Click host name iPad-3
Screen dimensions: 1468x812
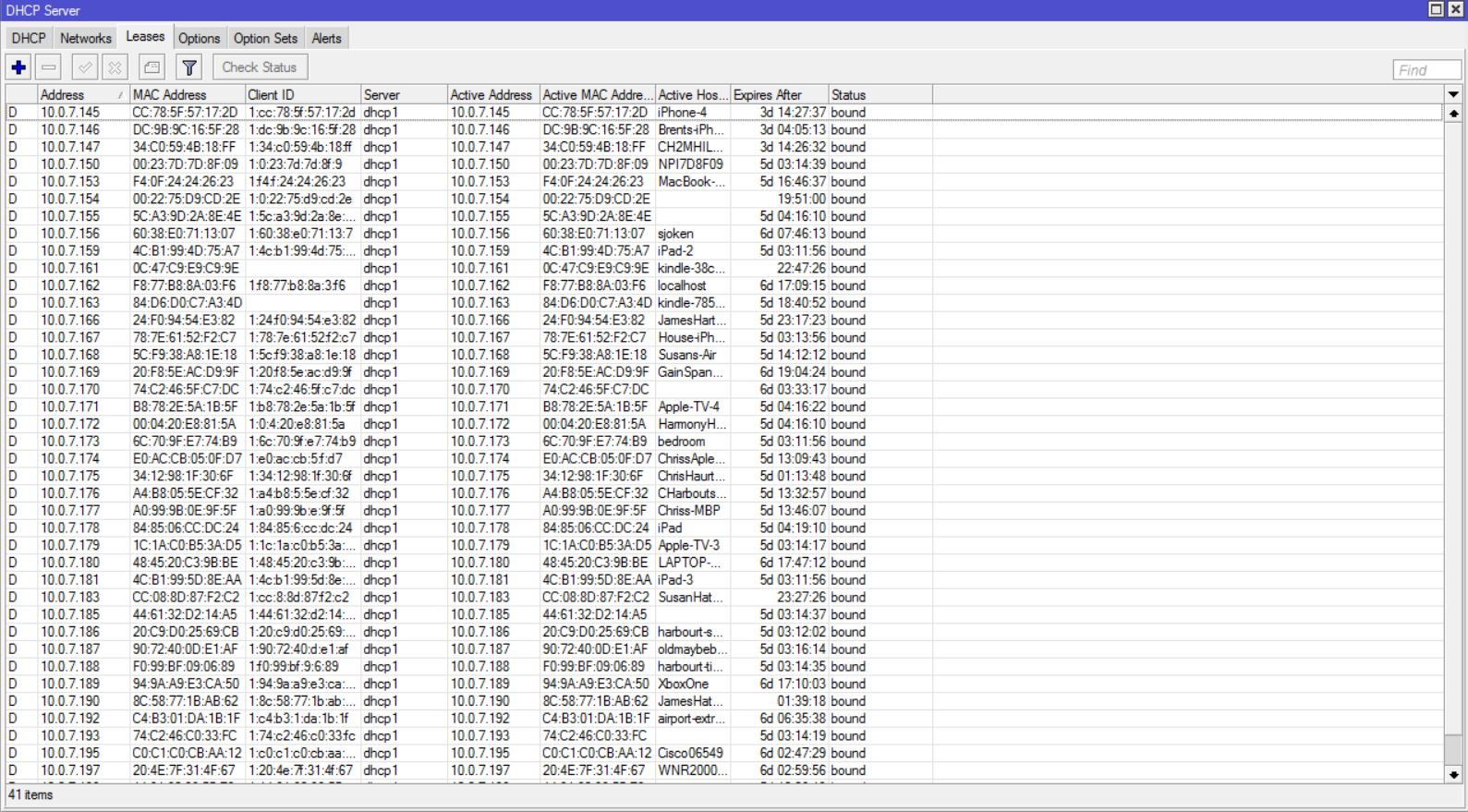click(x=675, y=580)
